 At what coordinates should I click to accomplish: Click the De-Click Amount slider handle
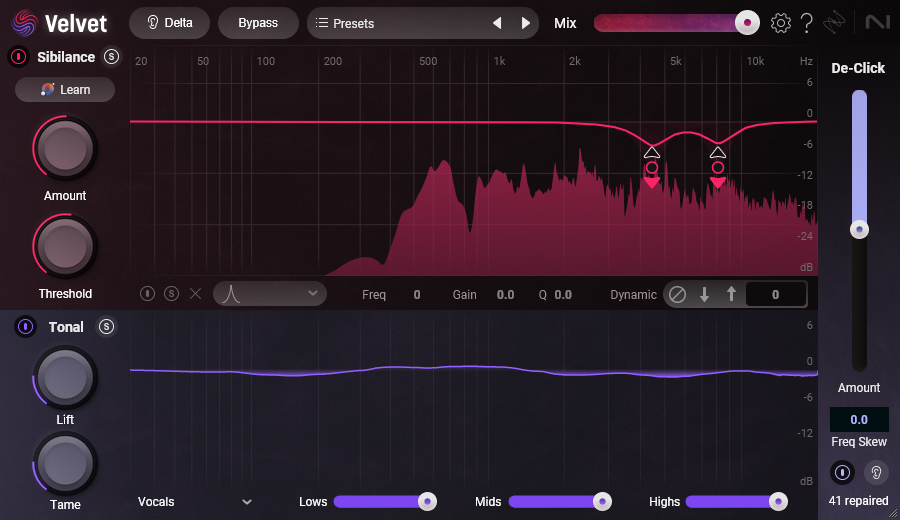[859, 230]
